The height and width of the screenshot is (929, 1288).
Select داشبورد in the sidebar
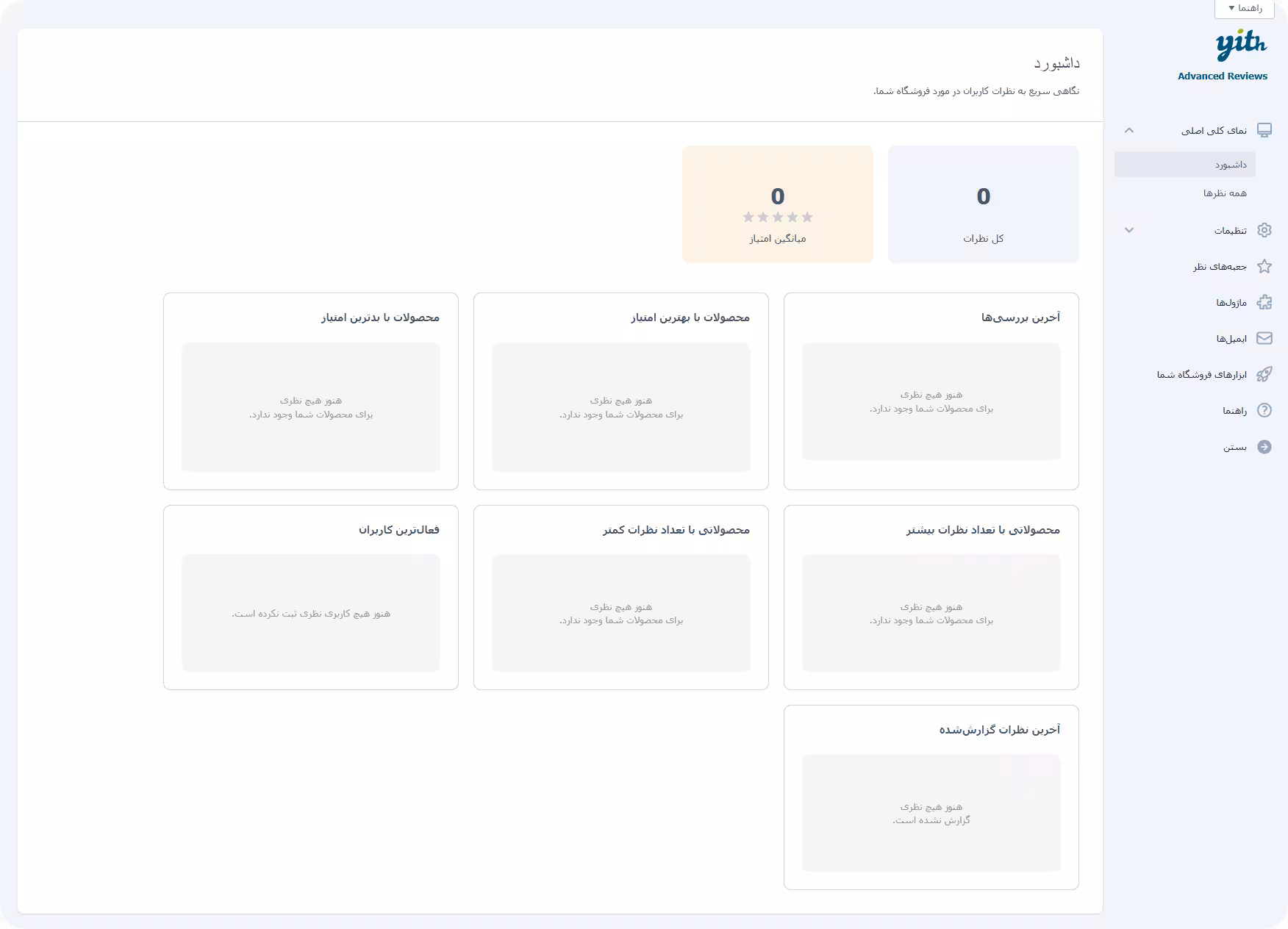tap(1185, 165)
